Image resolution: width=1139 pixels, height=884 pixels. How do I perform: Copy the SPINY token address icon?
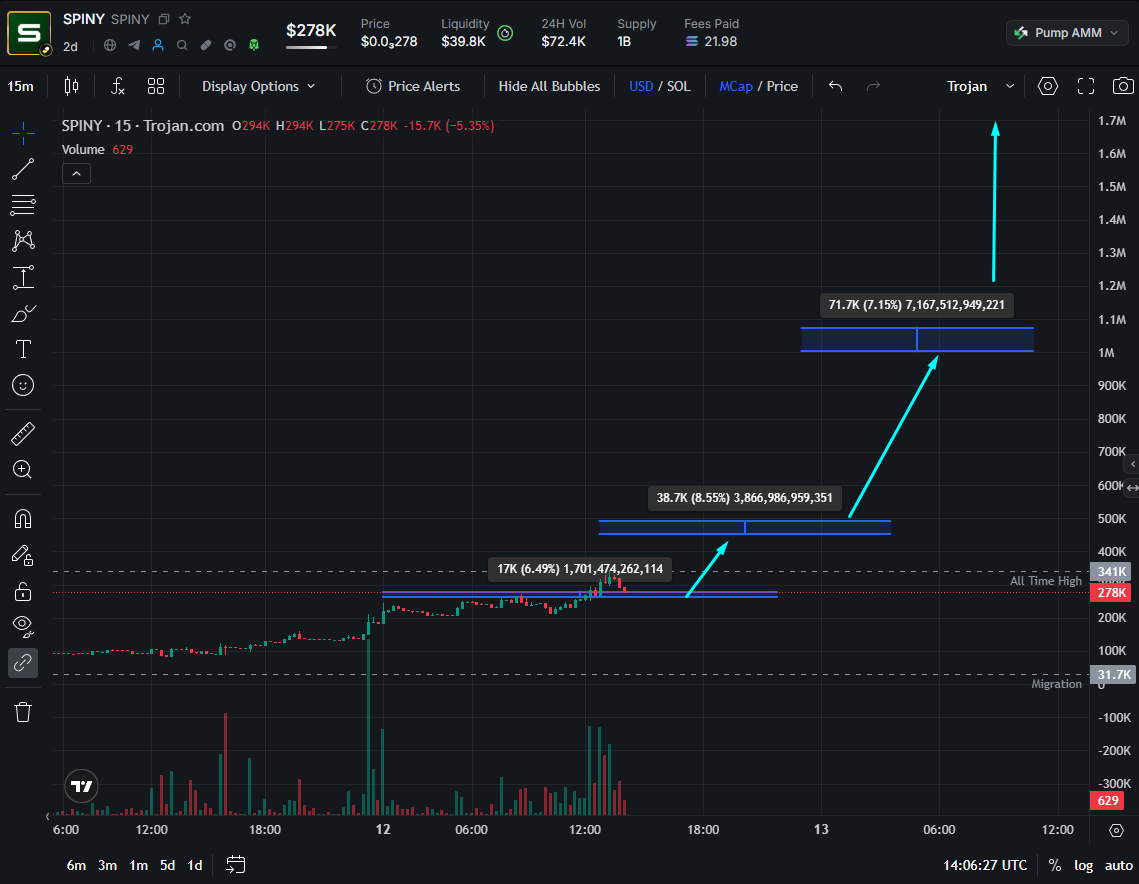(x=164, y=20)
